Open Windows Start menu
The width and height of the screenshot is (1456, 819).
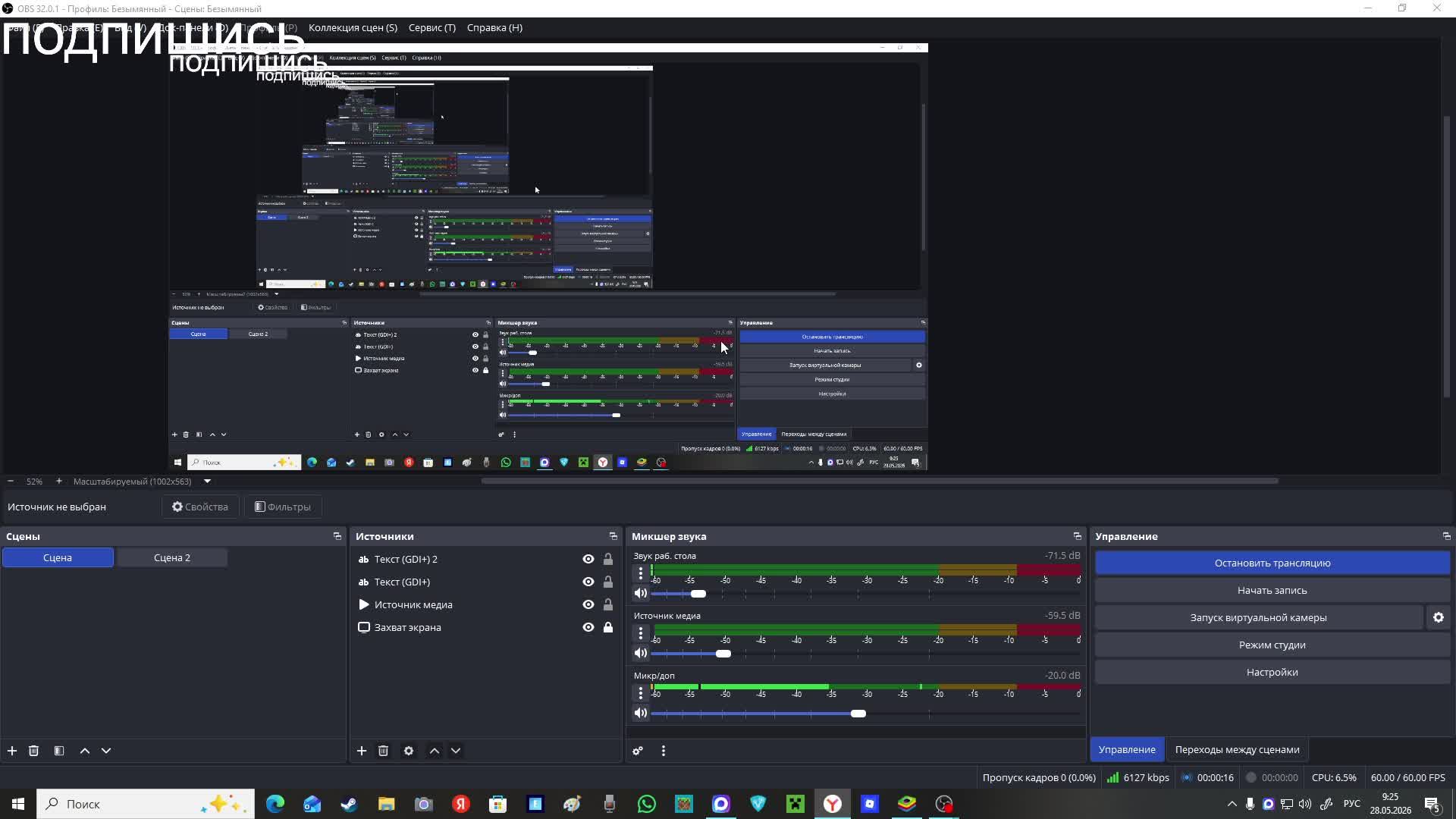(18, 804)
